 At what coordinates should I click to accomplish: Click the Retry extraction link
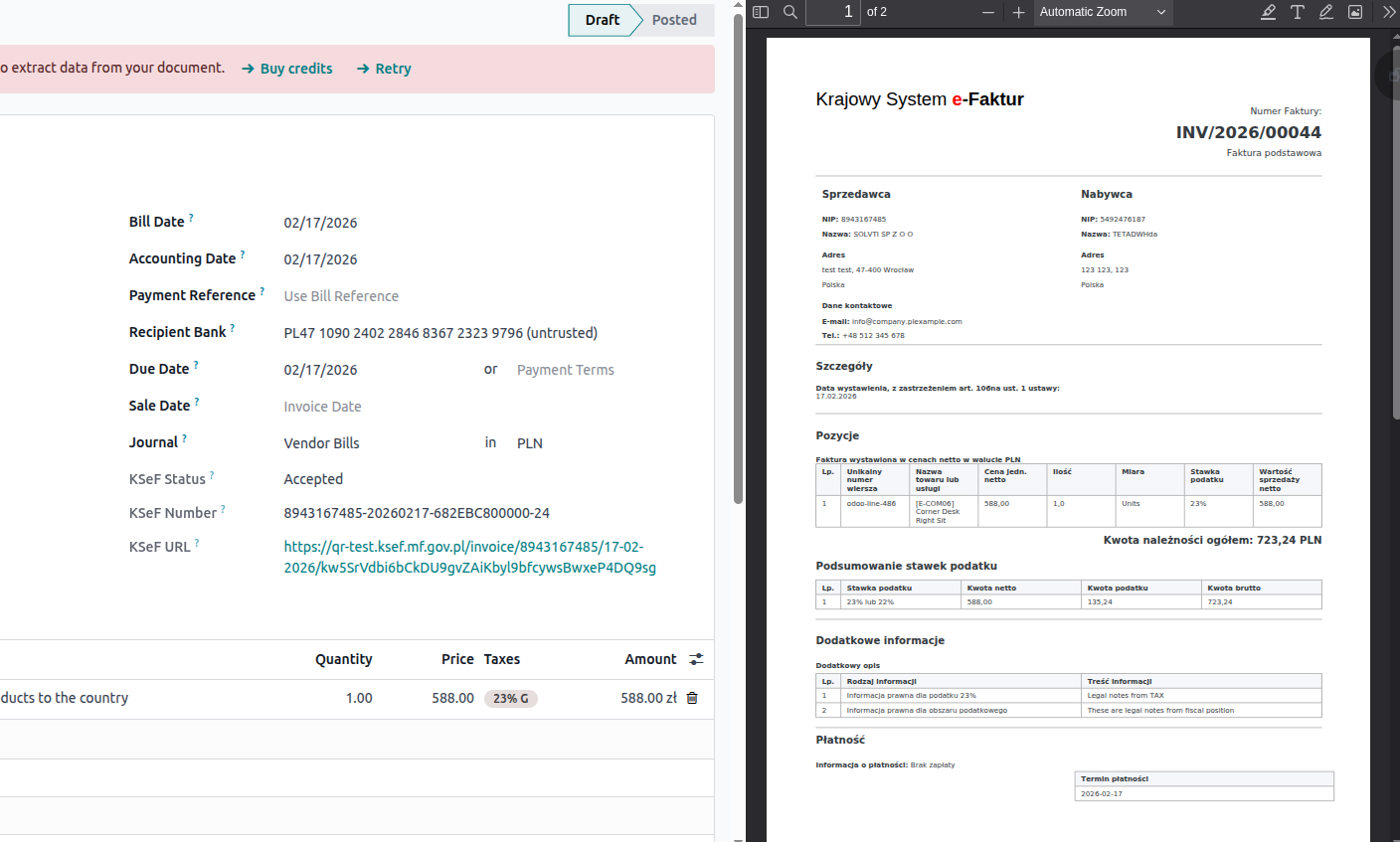tap(384, 69)
